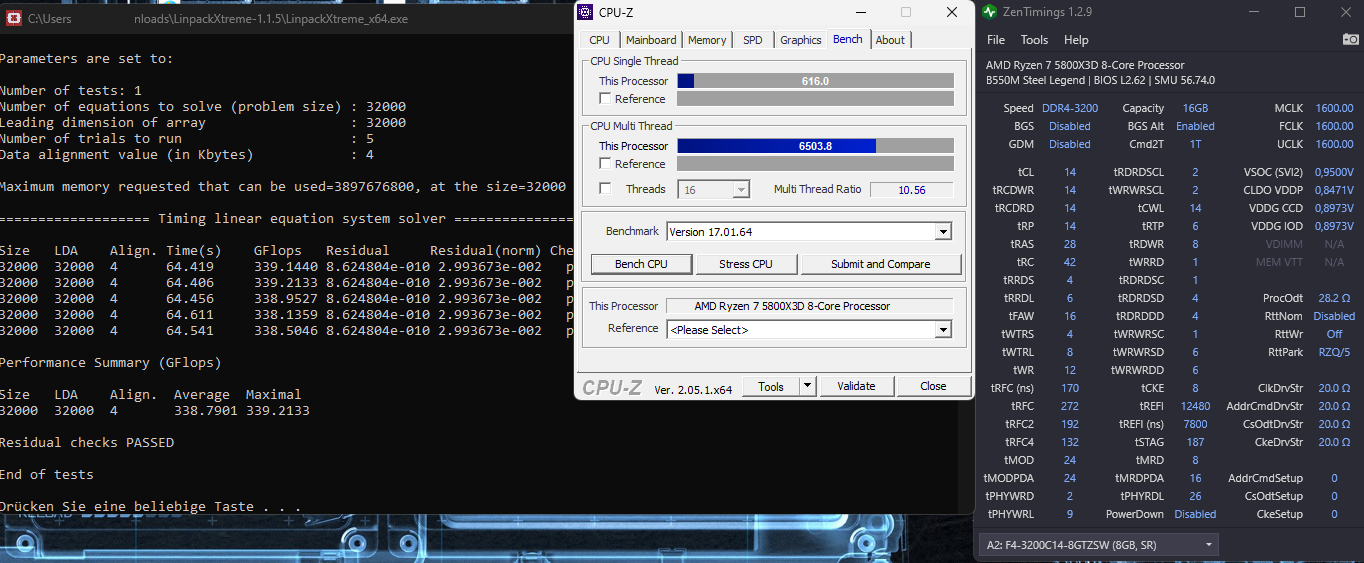Screen dimensions: 1364x563
Task: Open the memory module dropdown A2: F4-3200C14-8GTZSW
Action: [x=1097, y=544]
